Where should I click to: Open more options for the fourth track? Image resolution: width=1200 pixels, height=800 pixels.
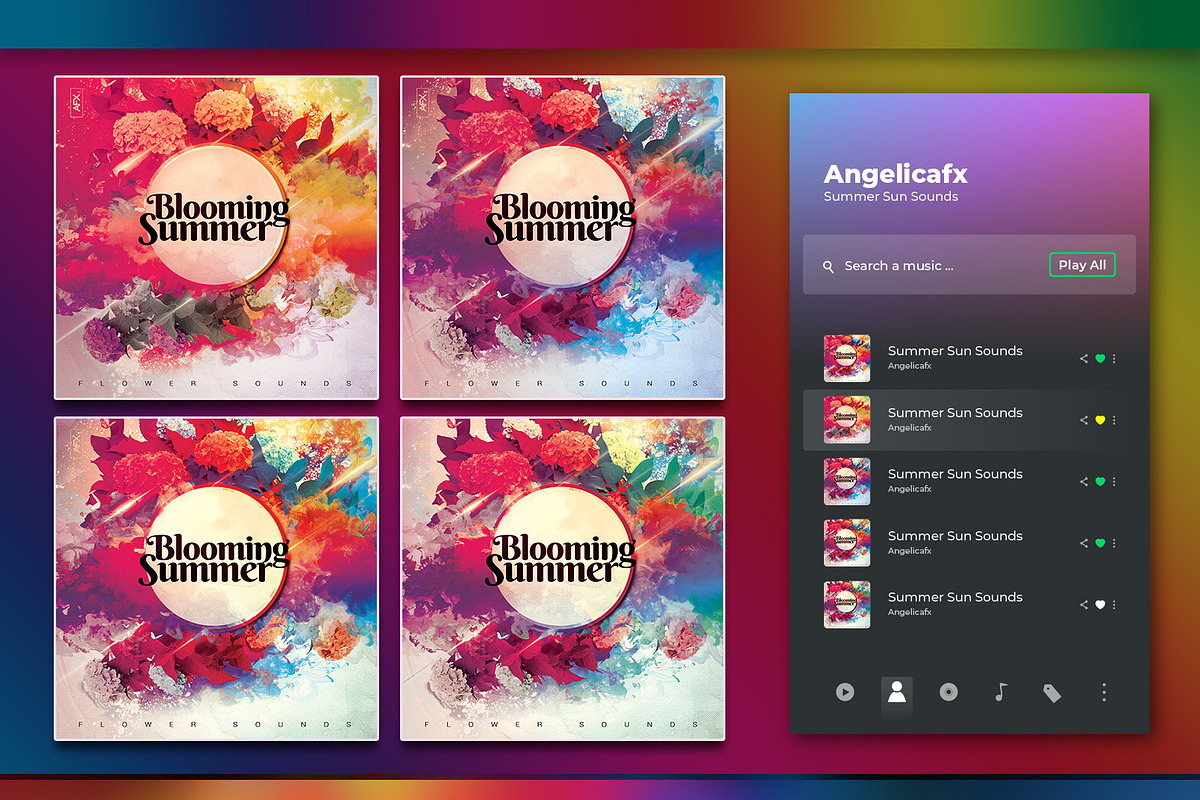coord(1115,543)
